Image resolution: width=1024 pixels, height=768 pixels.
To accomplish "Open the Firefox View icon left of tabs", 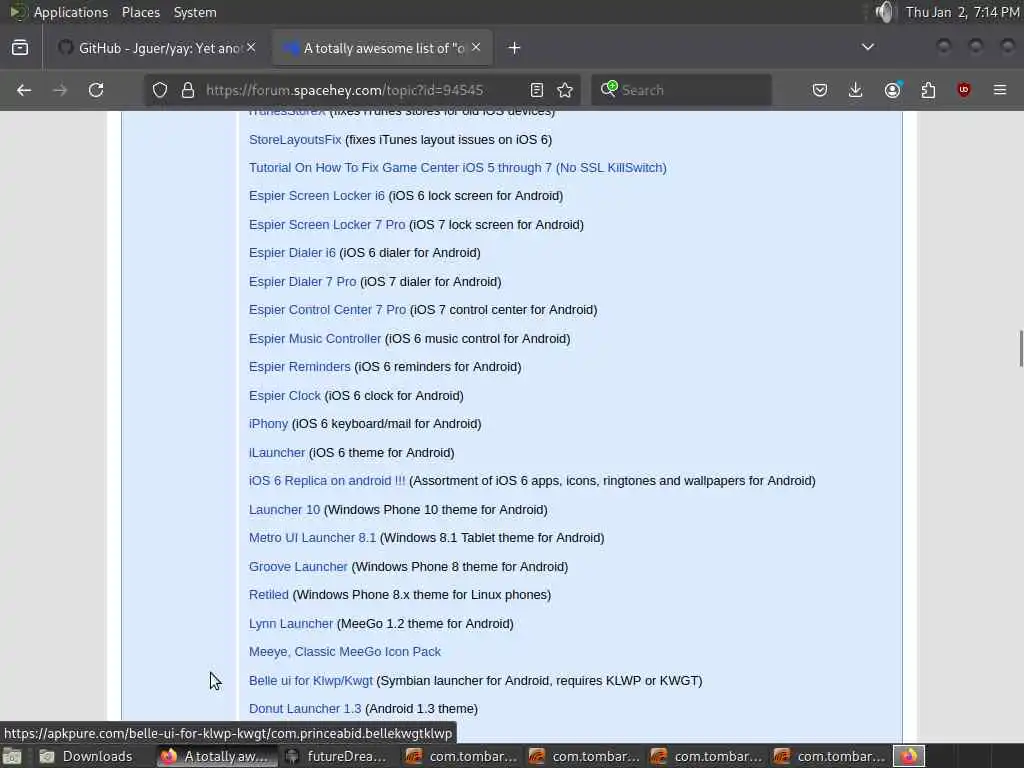I will [20, 48].
